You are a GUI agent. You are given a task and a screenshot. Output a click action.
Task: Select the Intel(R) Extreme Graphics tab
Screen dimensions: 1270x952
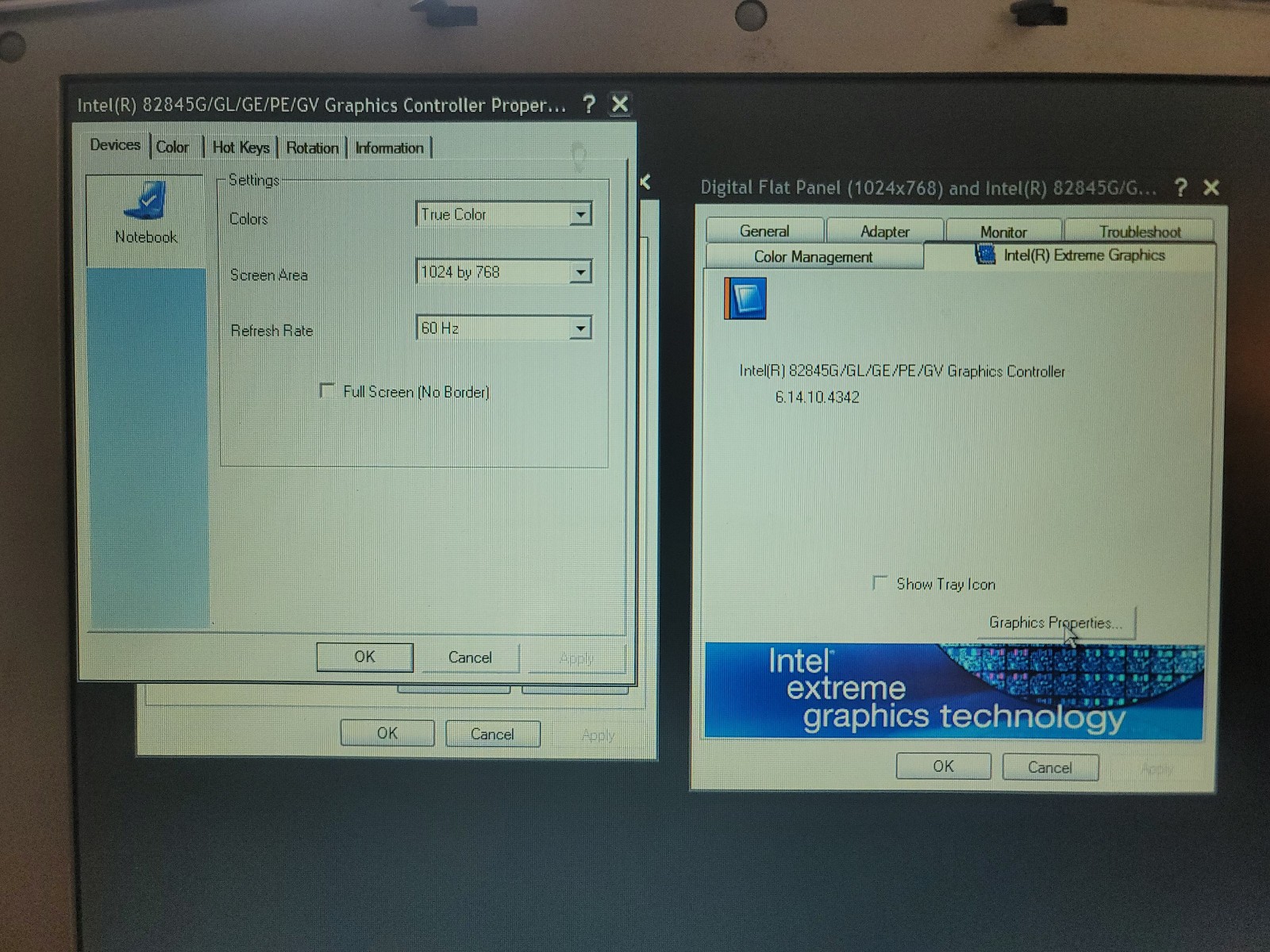coord(1070,255)
